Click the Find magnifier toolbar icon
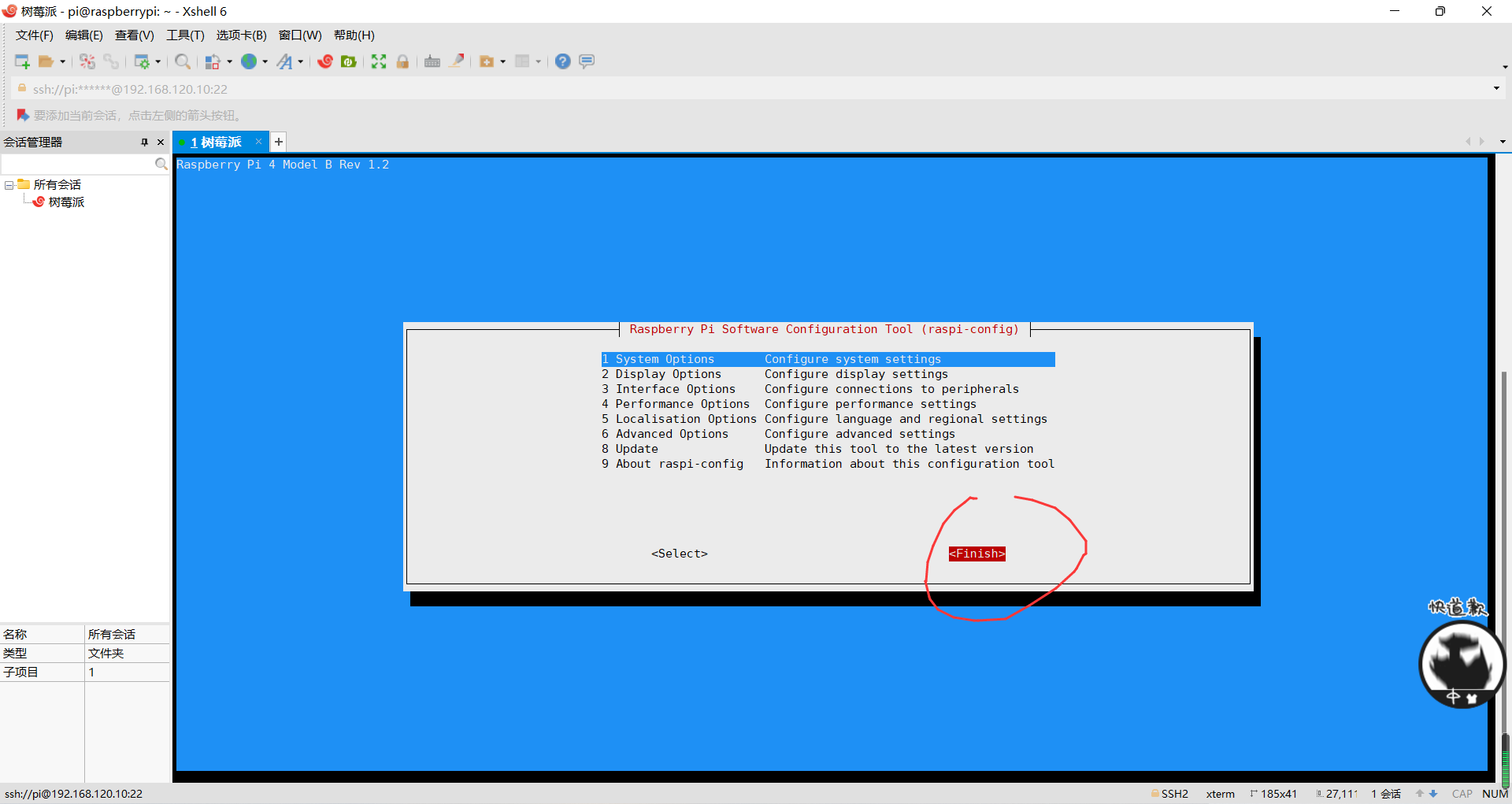Image resolution: width=1512 pixels, height=804 pixels. (x=183, y=61)
